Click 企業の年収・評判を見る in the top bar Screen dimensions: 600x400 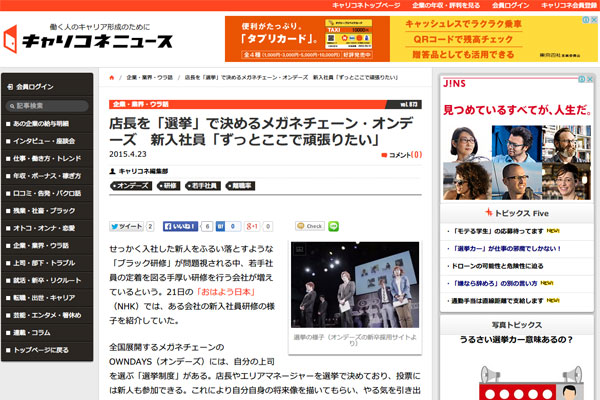click(446, 5)
